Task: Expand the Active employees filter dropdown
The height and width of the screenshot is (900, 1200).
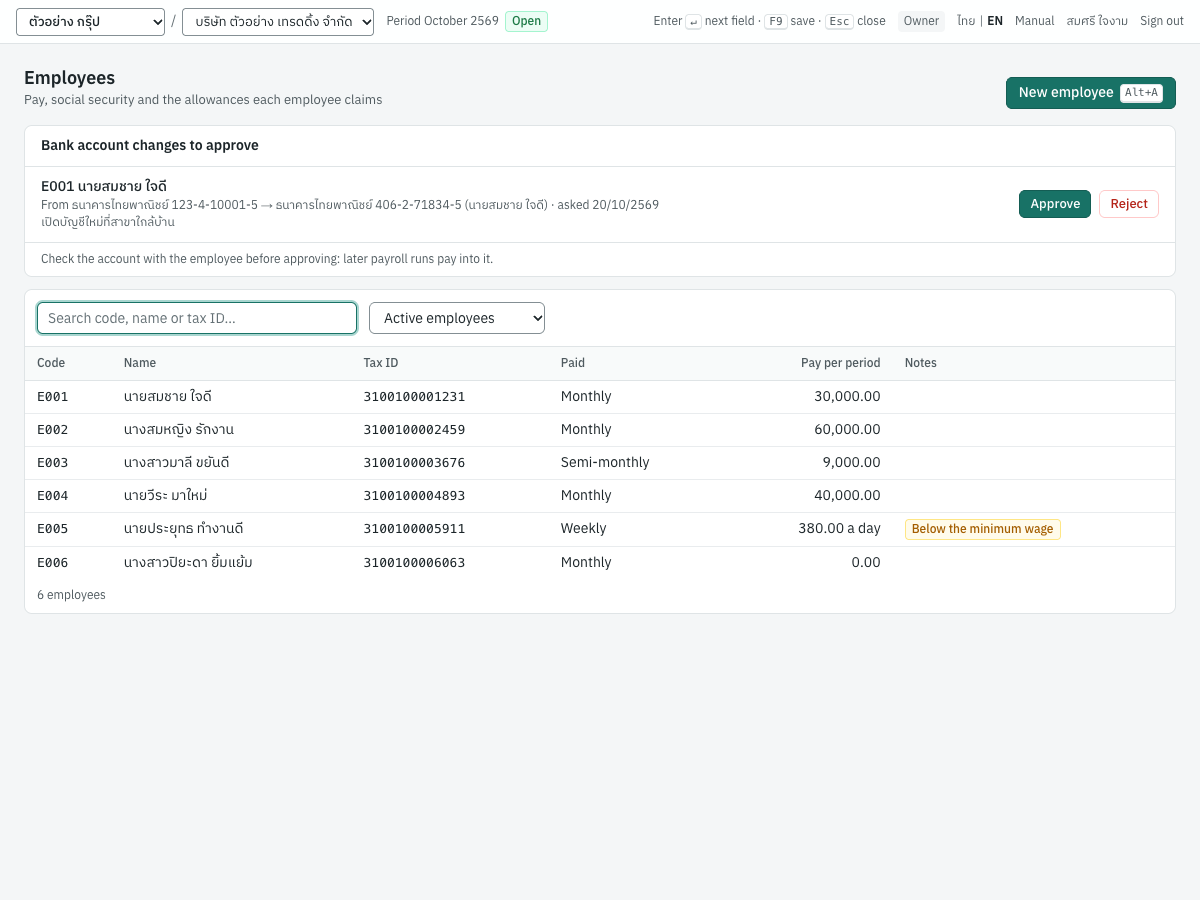Action: 457,318
